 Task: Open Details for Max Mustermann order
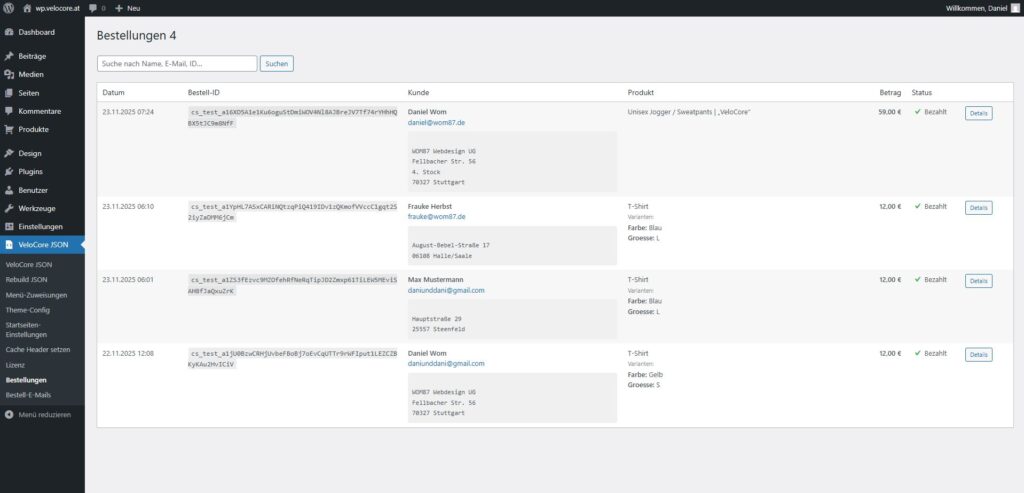(x=978, y=281)
